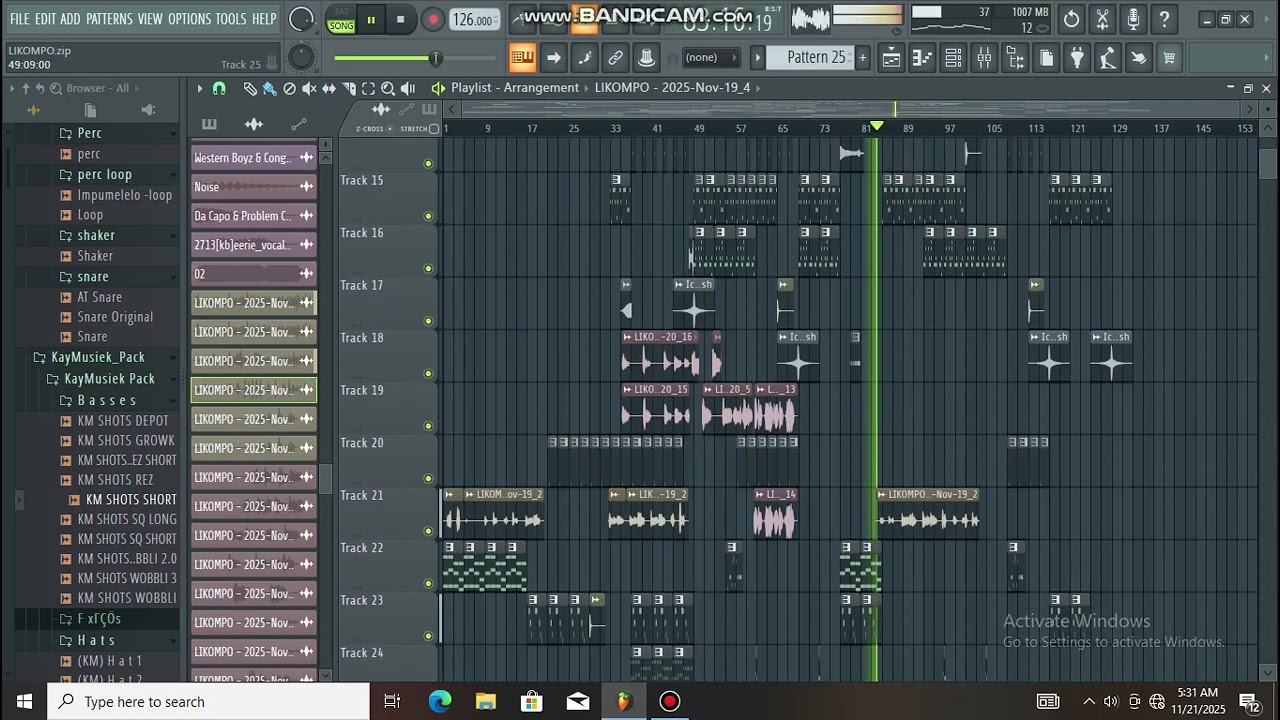
Task: Open the OPTIONS menu
Action: coord(189,19)
